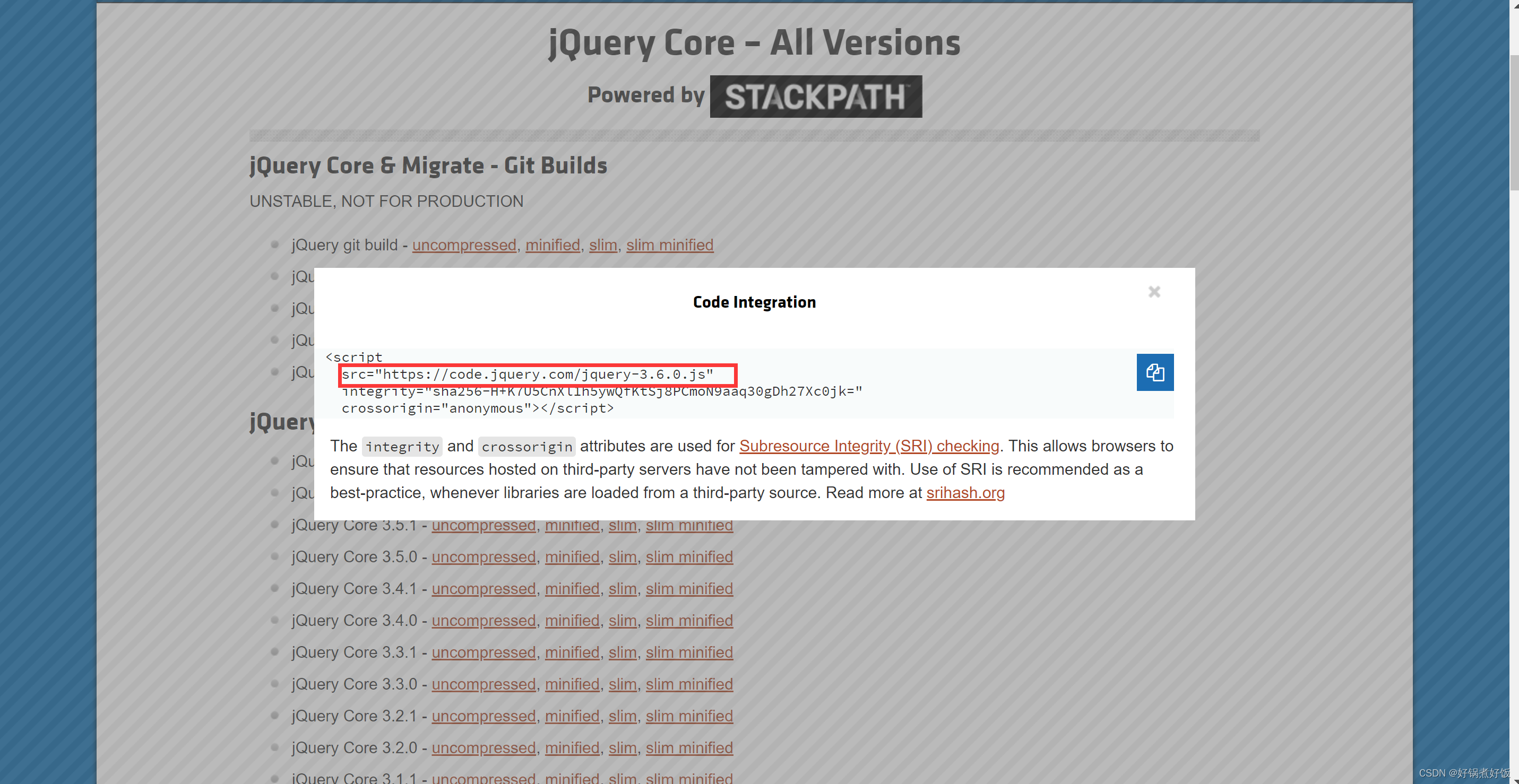Screen dimensions: 1519x784
Task: Click the StackPath logo
Action: [815, 96]
